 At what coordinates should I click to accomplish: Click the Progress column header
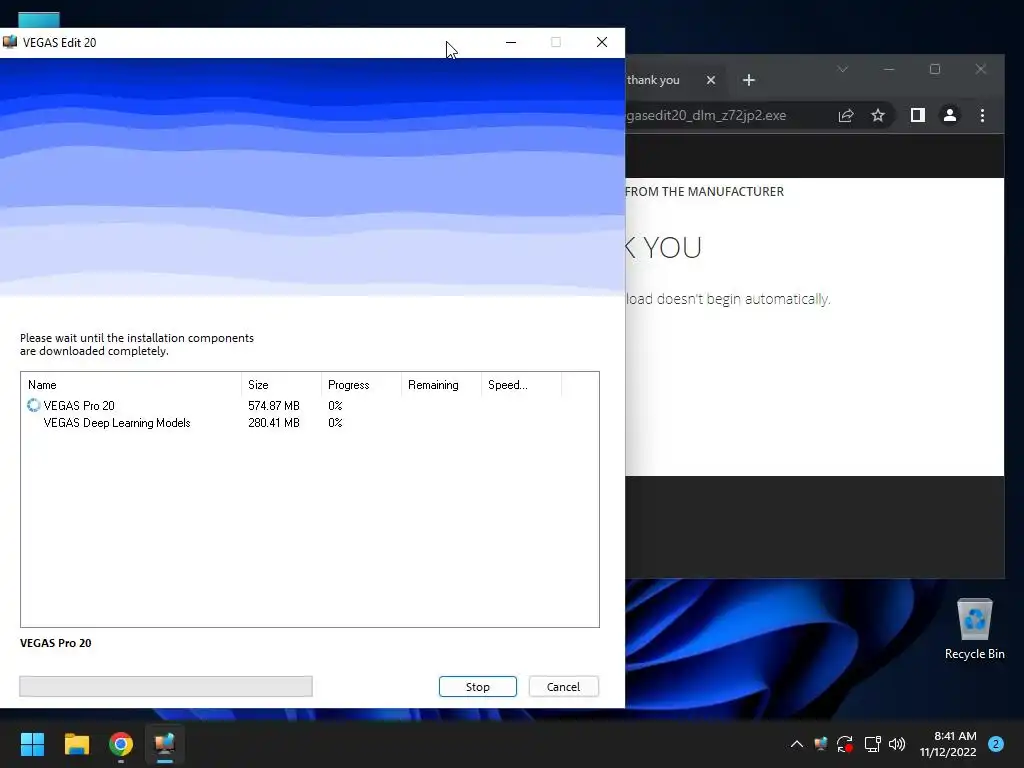[361, 385]
